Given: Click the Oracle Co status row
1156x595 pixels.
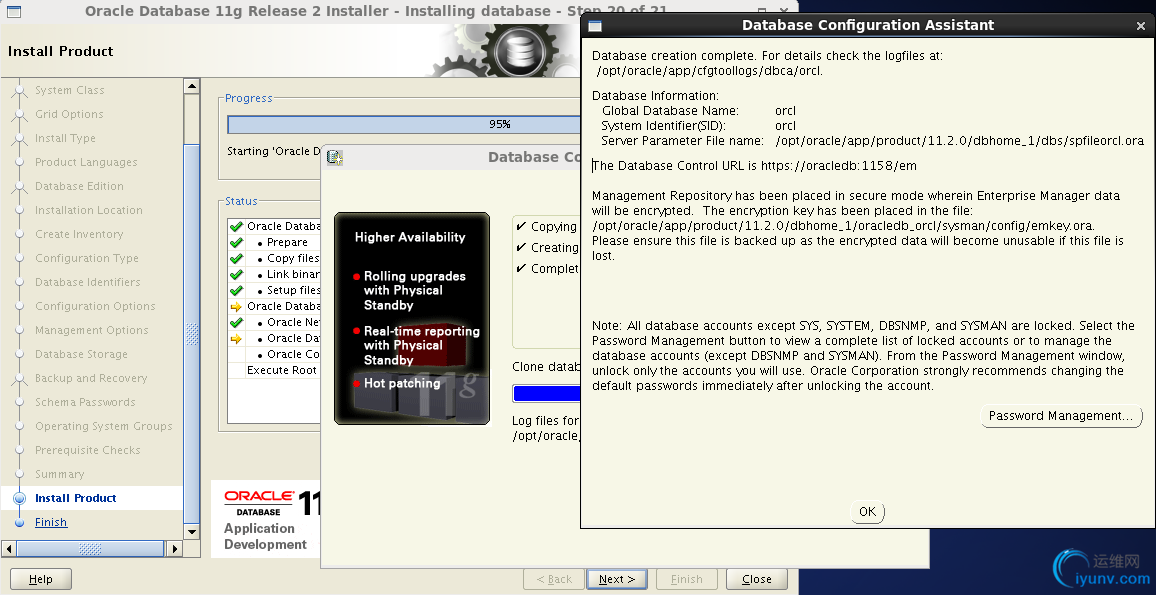Looking at the screenshot, I should tap(274, 354).
